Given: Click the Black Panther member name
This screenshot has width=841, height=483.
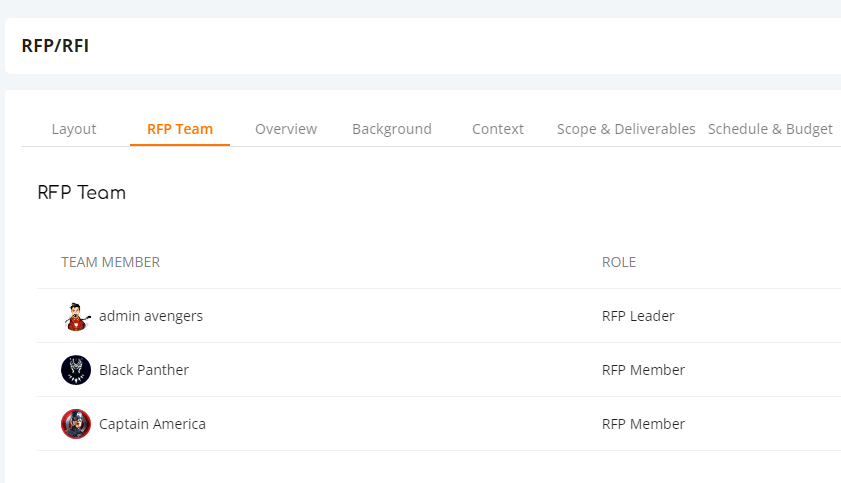Looking at the screenshot, I should (x=144, y=370).
